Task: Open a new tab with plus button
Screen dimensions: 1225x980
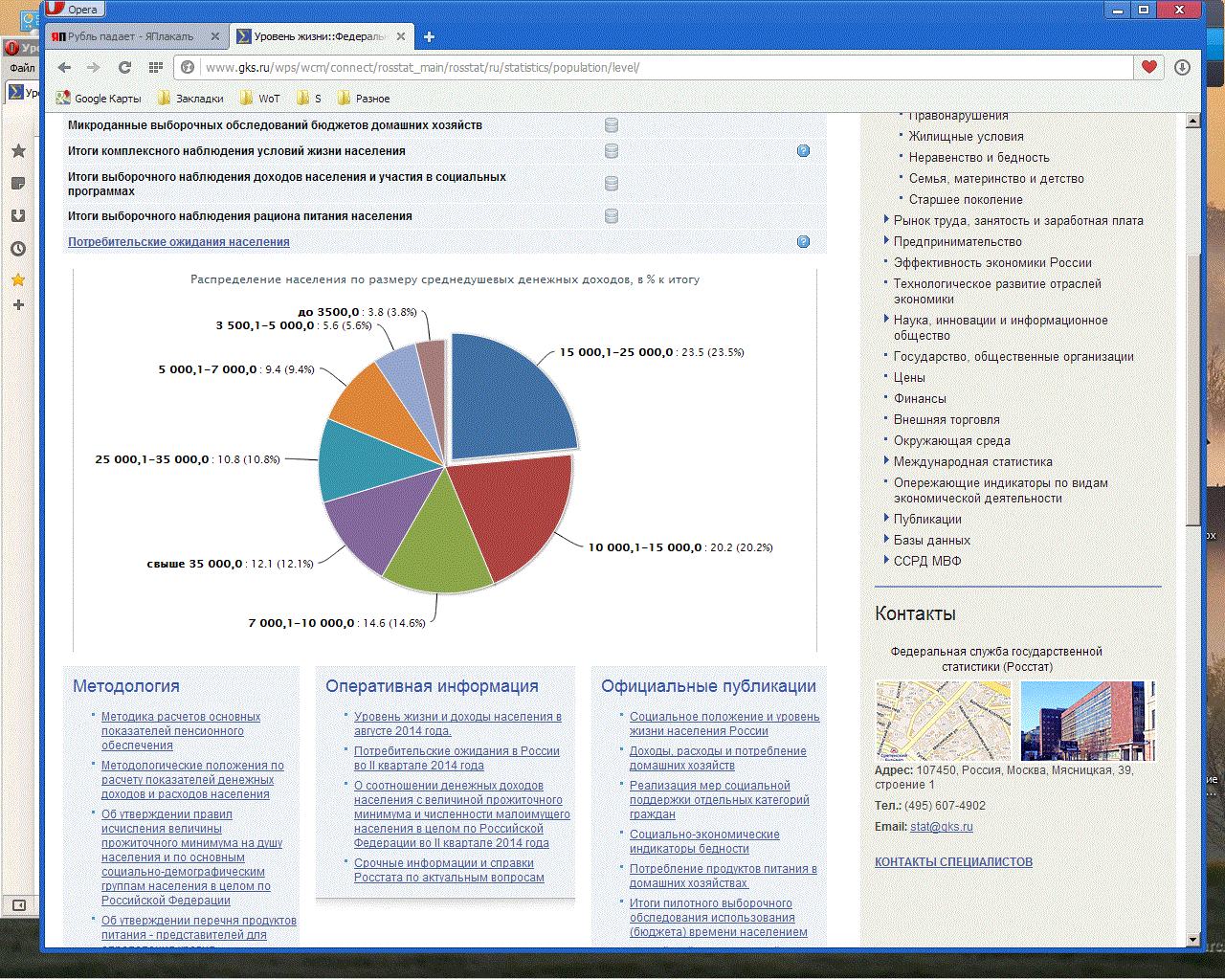Action: [x=429, y=36]
